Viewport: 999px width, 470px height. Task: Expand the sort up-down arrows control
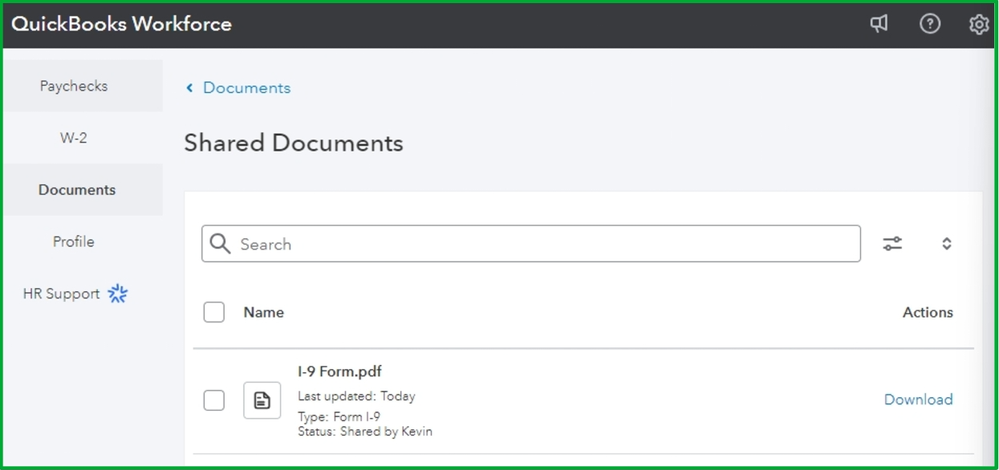pyautogui.click(x=946, y=243)
